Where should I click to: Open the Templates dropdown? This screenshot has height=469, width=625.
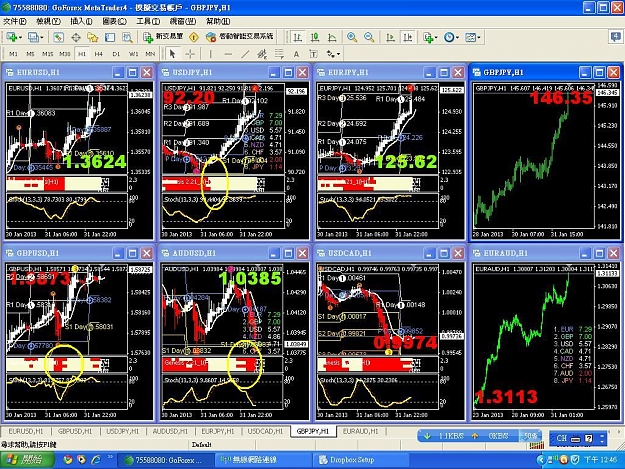[473, 37]
